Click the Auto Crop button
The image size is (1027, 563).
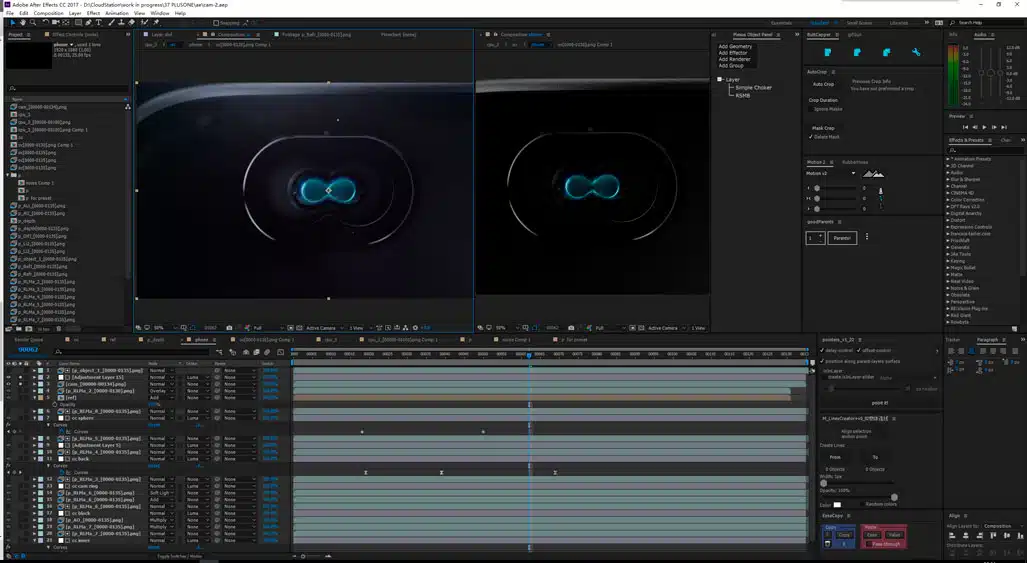coord(823,84)
